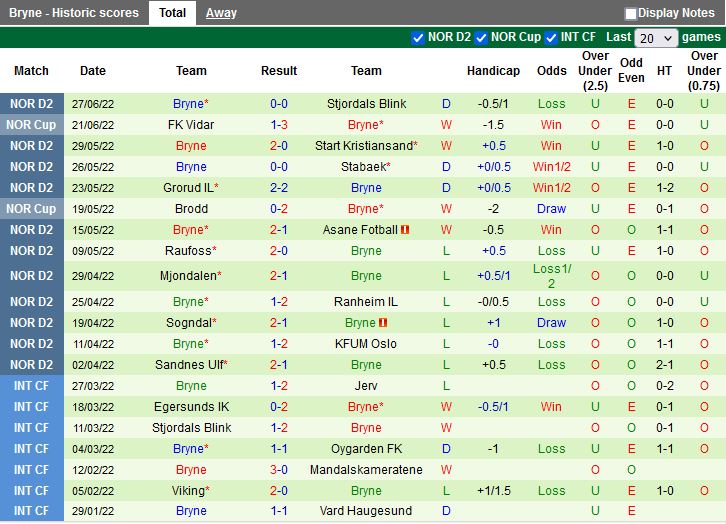
Task: Open the Oygarden FK team link
Action: tap(366, 449)
